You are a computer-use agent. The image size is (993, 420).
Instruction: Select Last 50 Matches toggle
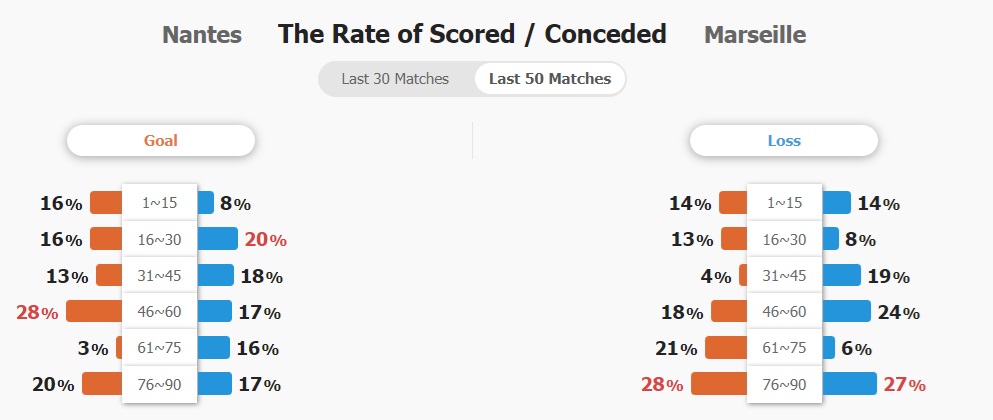click(550, 79)
